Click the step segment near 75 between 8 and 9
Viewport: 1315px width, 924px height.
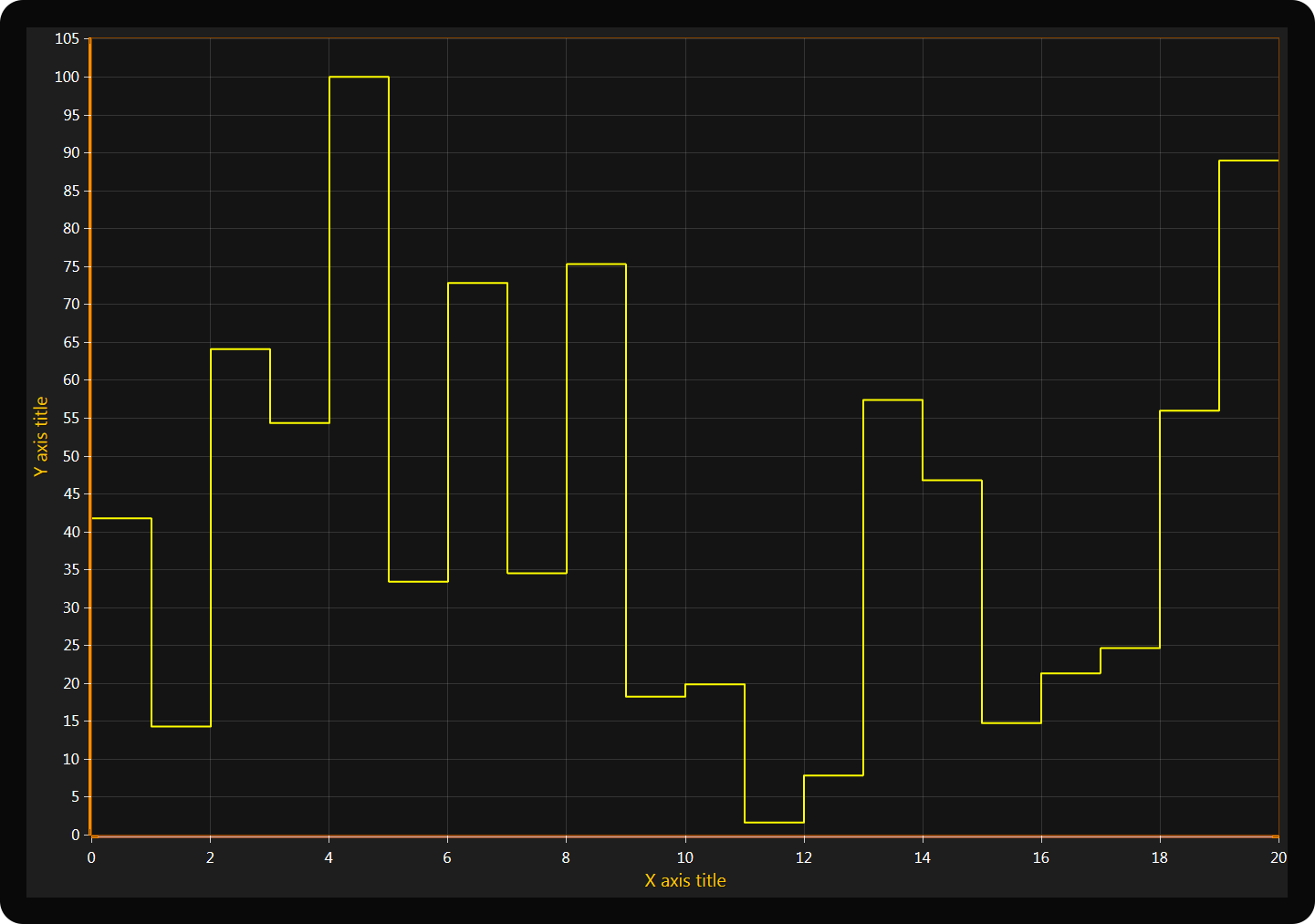click(596, 265)
